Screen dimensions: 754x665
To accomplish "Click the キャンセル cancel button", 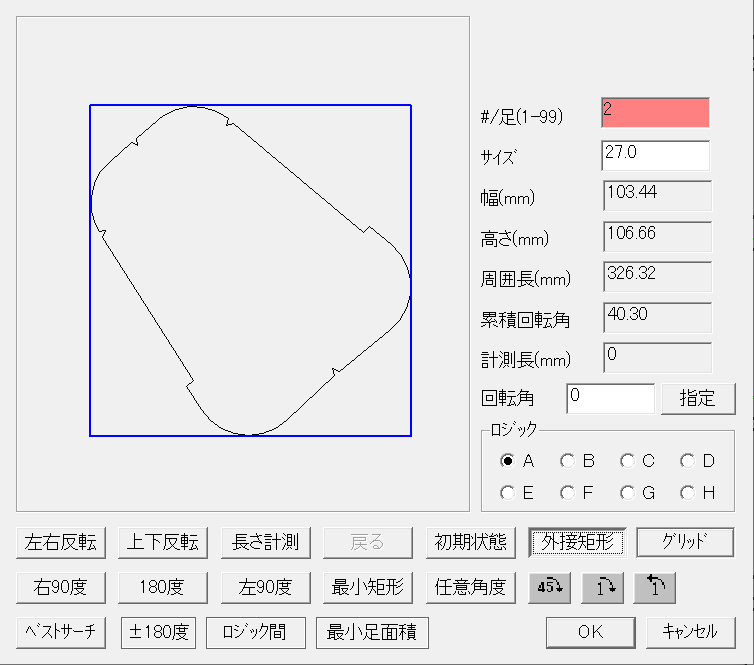I will point(691,632).
